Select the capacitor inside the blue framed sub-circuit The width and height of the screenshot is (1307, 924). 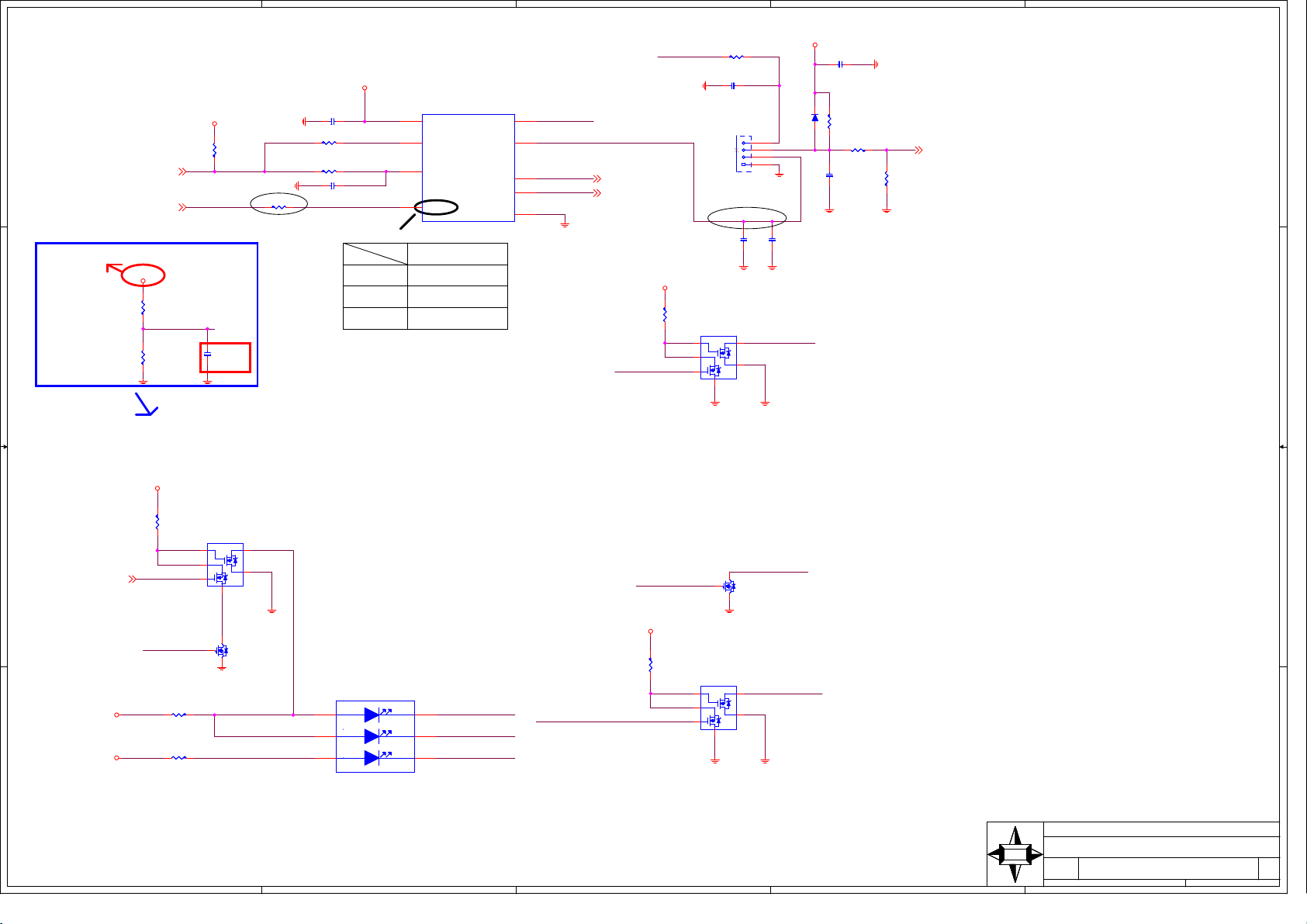[207, 355]
